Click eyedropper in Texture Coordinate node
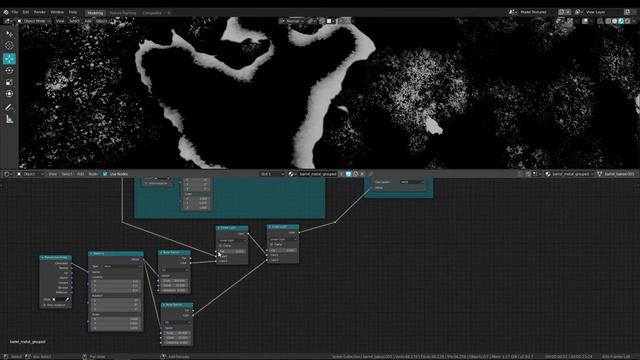 [67, 299]
